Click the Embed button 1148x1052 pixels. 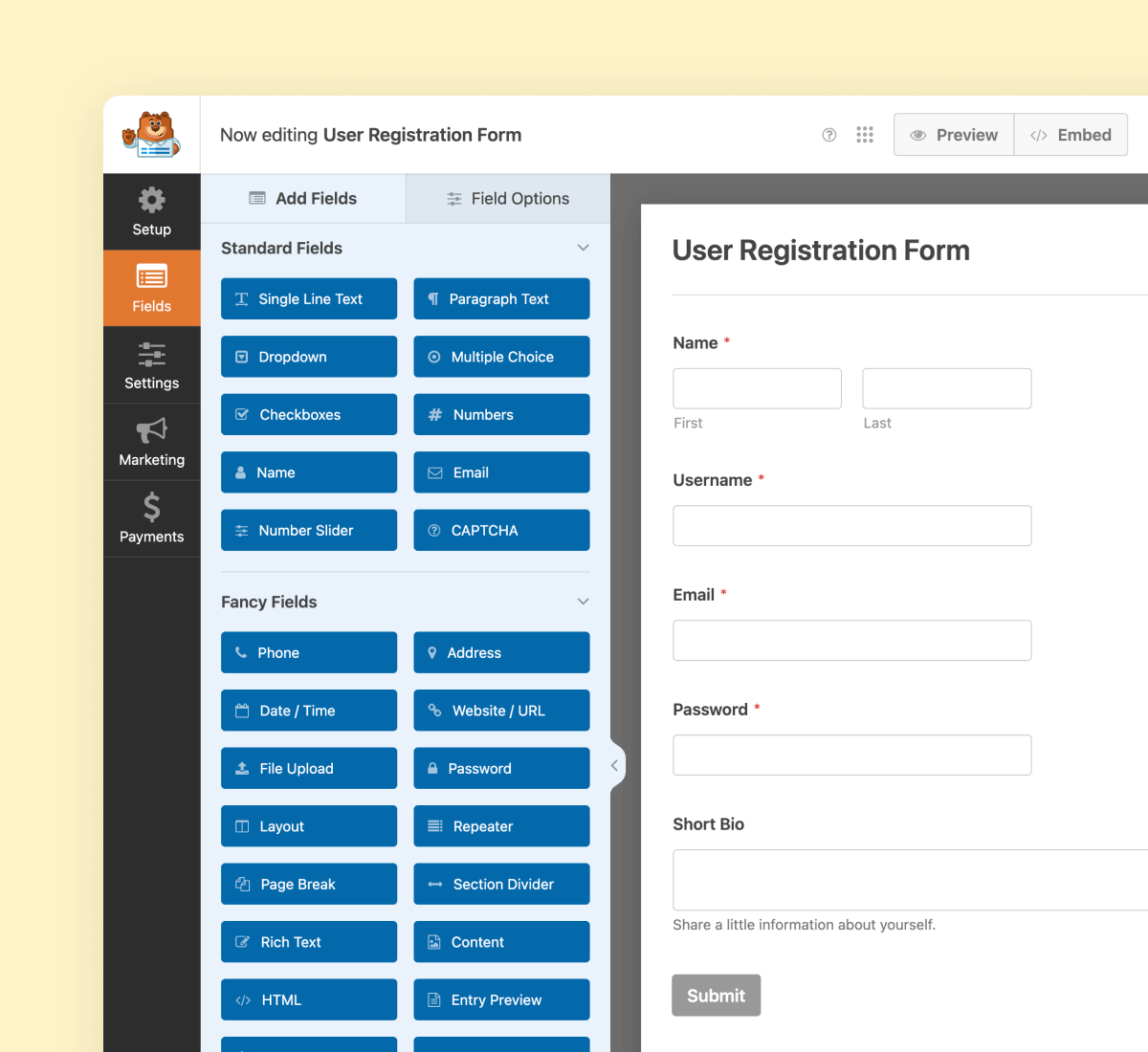point(1071,135)
